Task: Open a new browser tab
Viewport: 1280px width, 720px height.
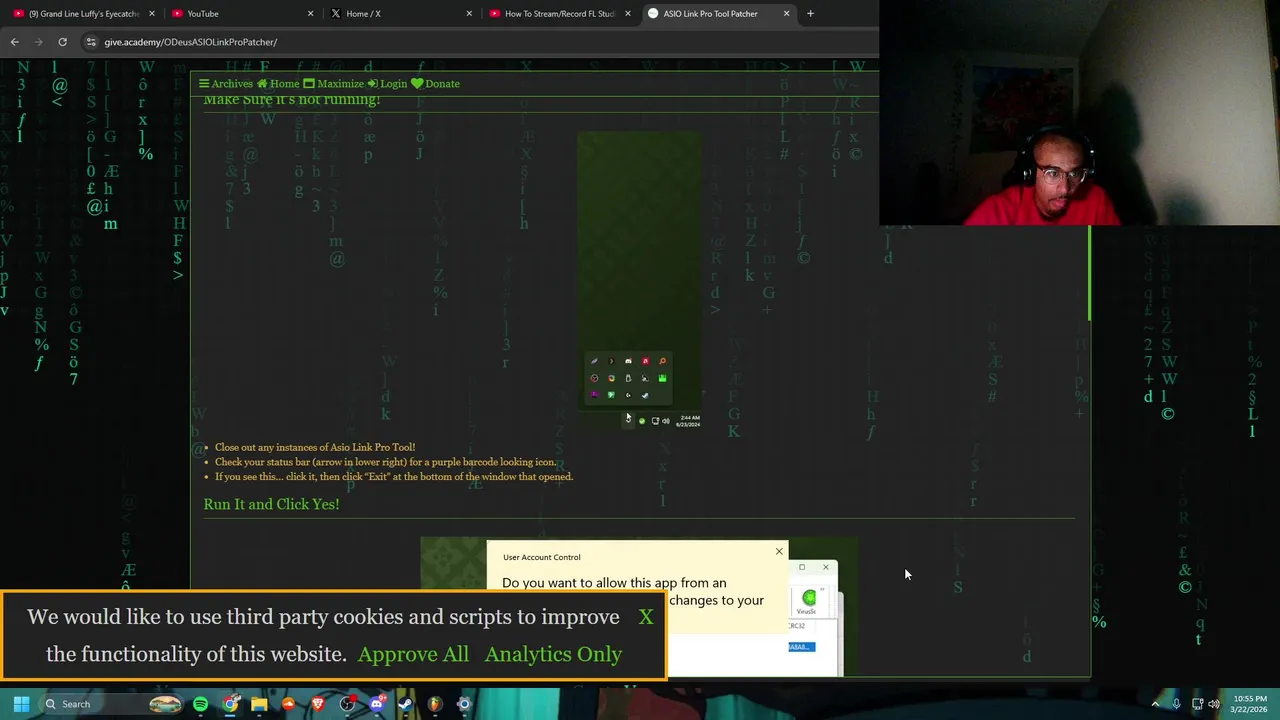Action: [810, 14]
